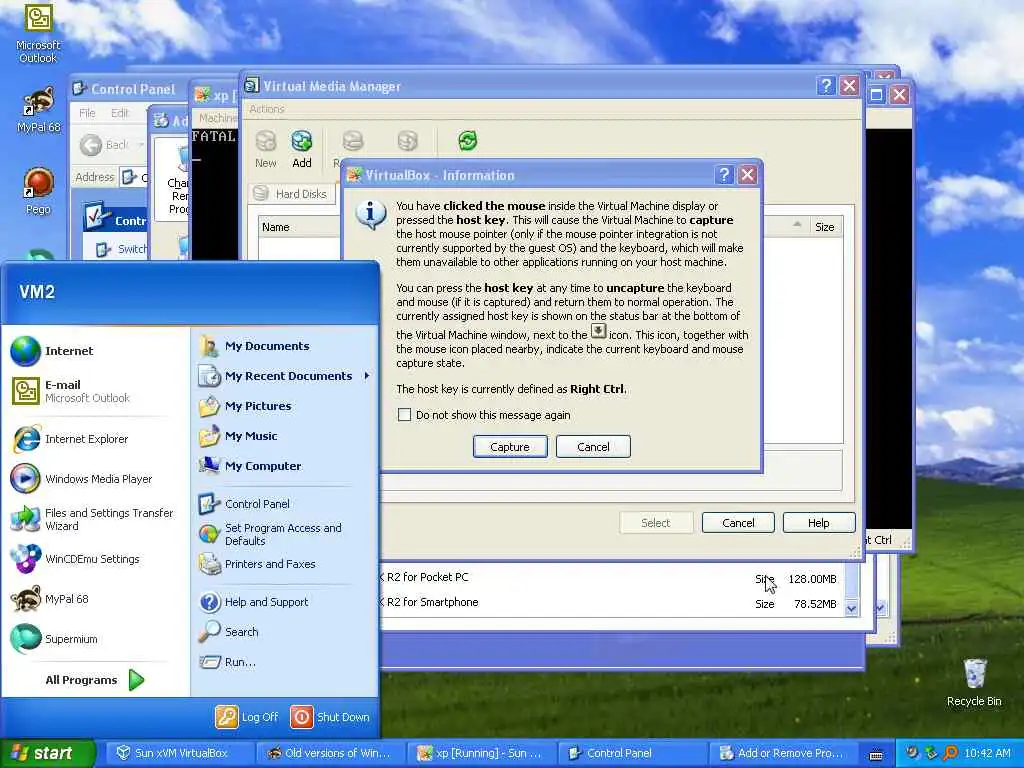The image size is (1024, 768).
Task: Open Actions menu in Virtual Media Manager
Action: (266, 109)
